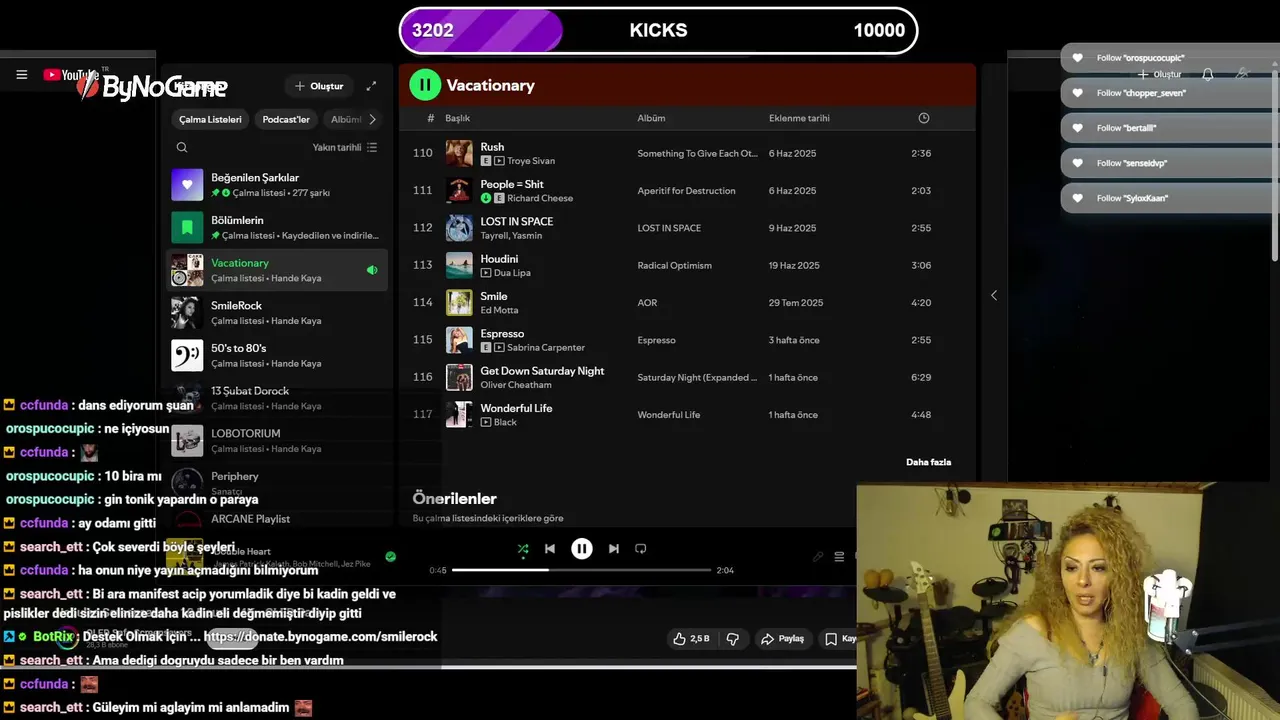Click the Bölümlerin bookmark cover icon
The height and width of the screenshot is (720, 1280).
point(187,227)
